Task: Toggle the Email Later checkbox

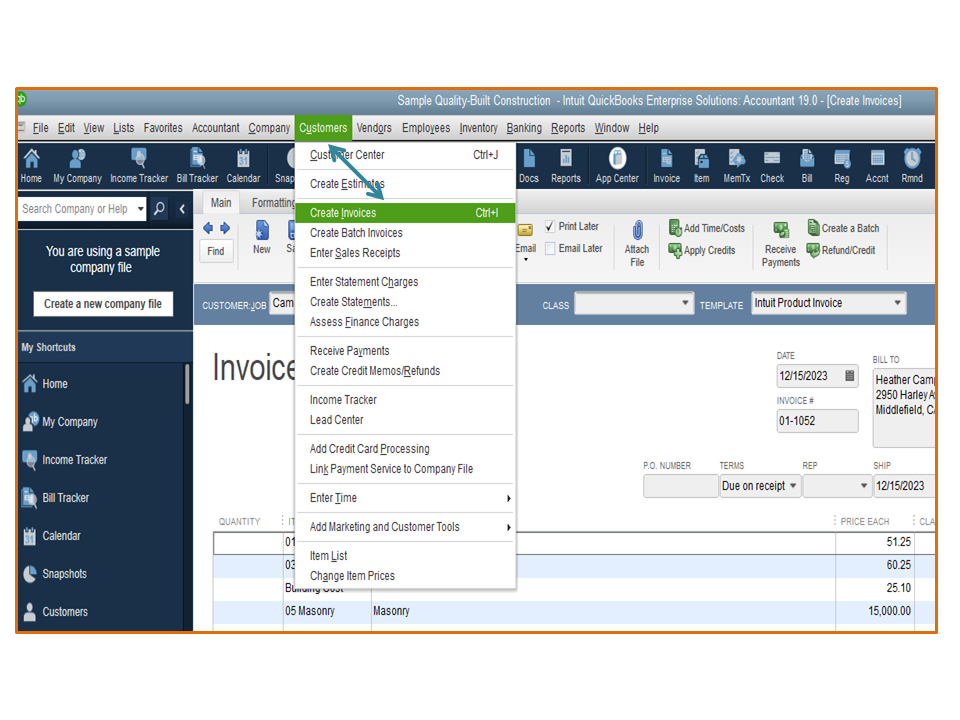Action: 550,249
